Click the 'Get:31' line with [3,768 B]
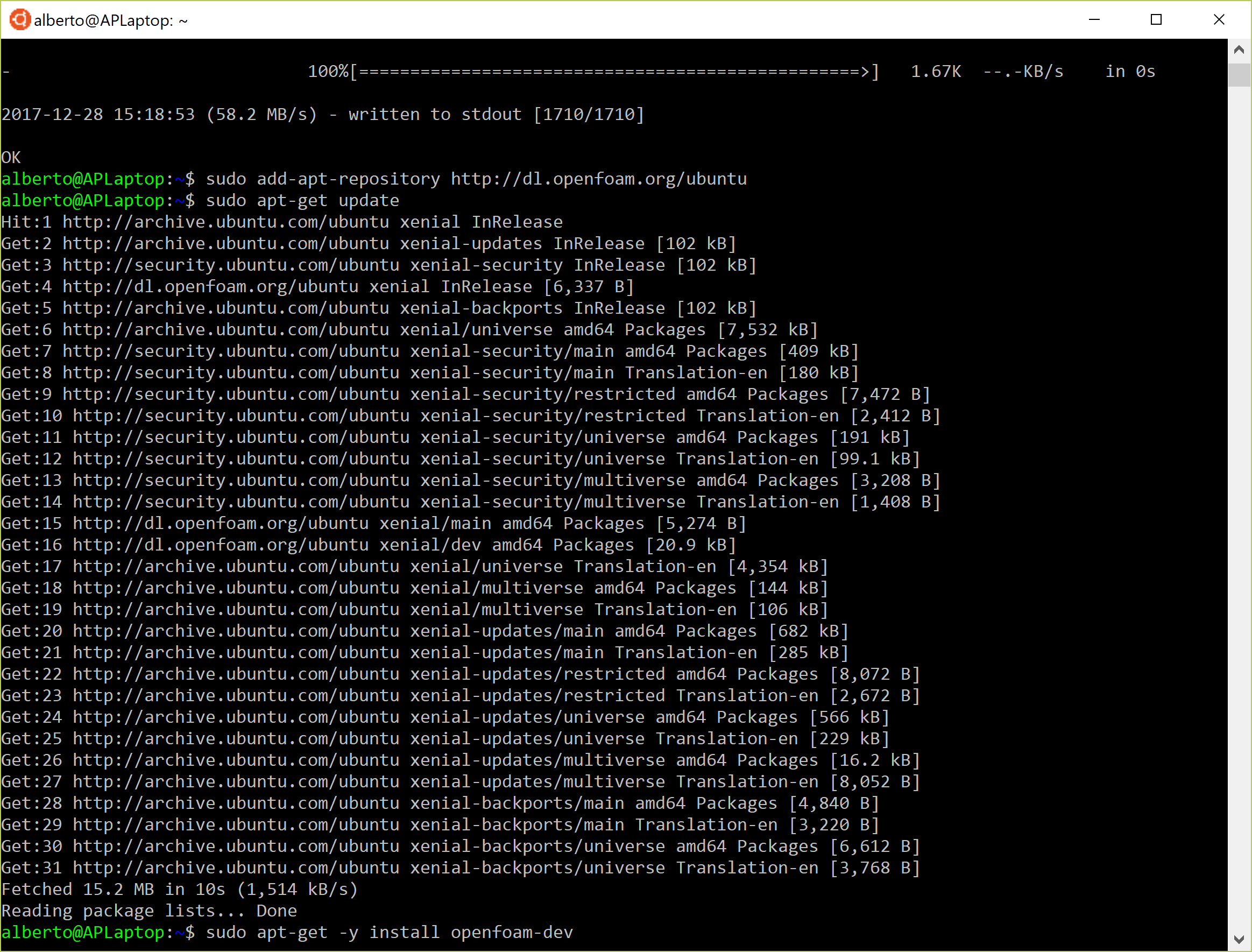1252x952 pixels. [x=461, y=868]
